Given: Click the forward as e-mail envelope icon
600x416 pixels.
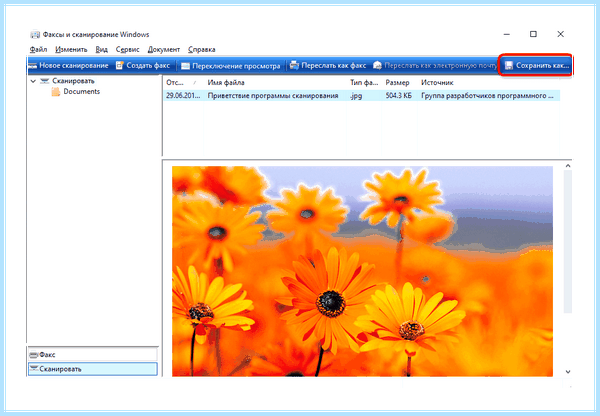Looking at the screenshot, I should tap(377, 65).
